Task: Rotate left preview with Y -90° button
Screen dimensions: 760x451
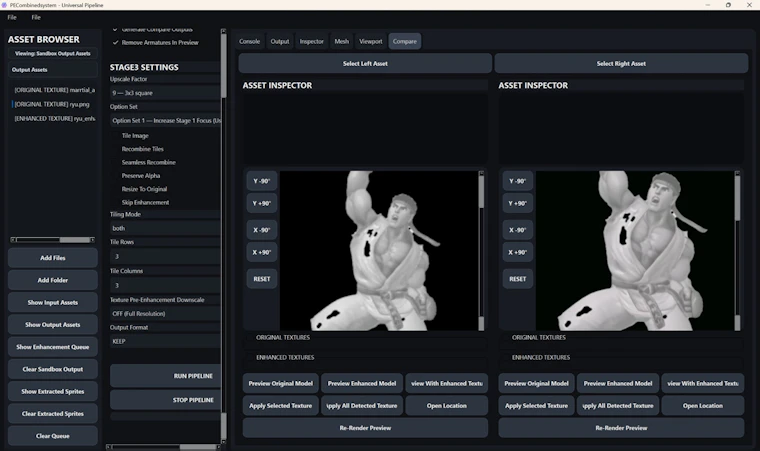Action: coord(262,181)
